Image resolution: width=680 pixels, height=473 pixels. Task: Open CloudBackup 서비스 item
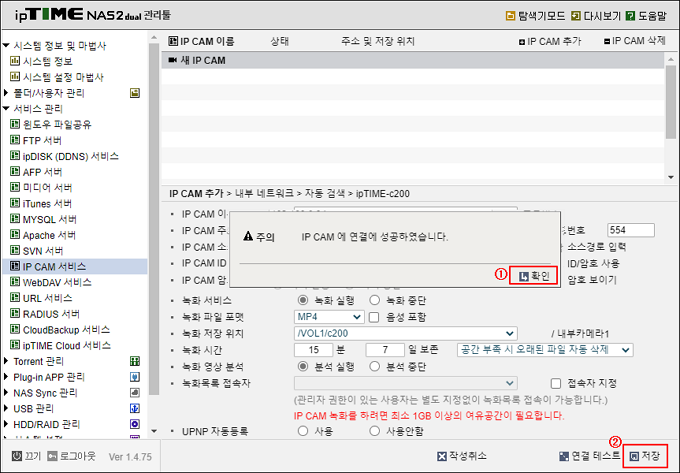coord(60,330)
